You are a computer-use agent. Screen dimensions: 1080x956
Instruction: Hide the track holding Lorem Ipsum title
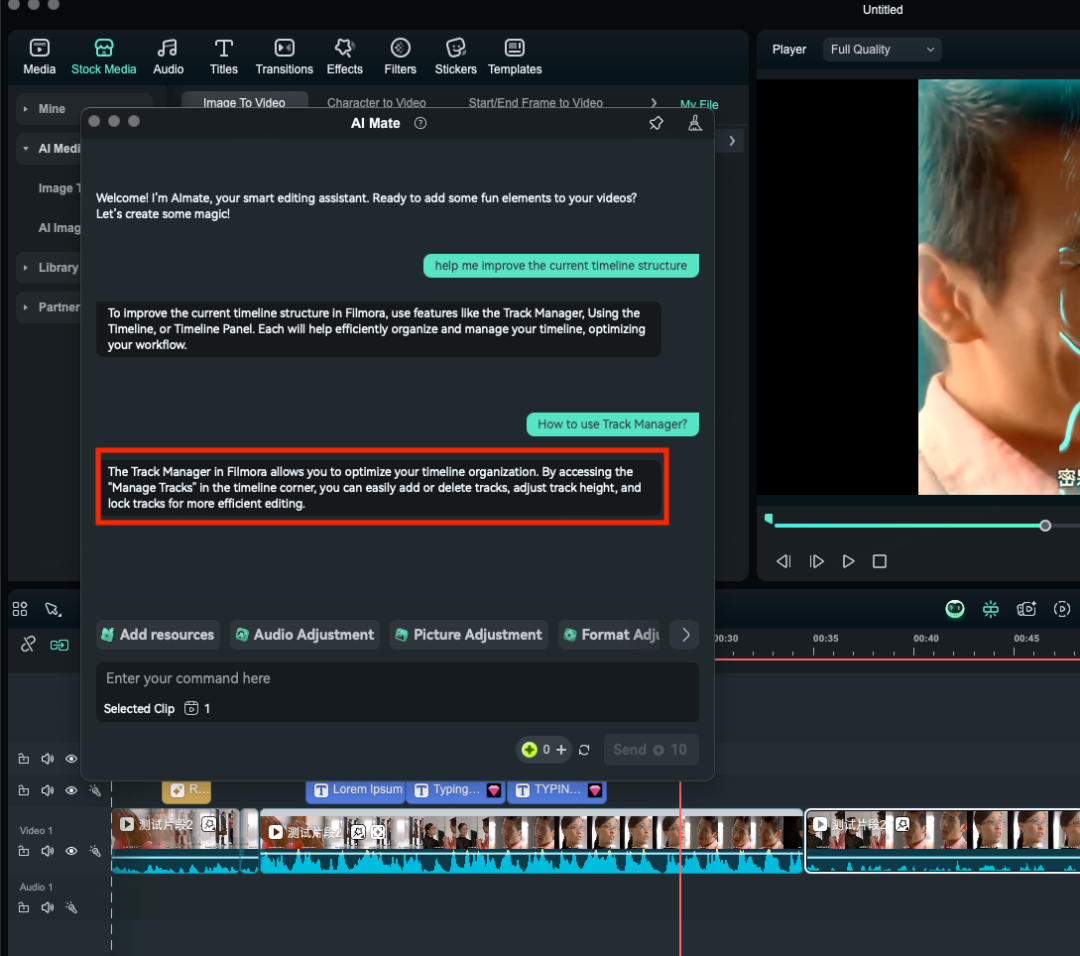[x=71, y=791]
